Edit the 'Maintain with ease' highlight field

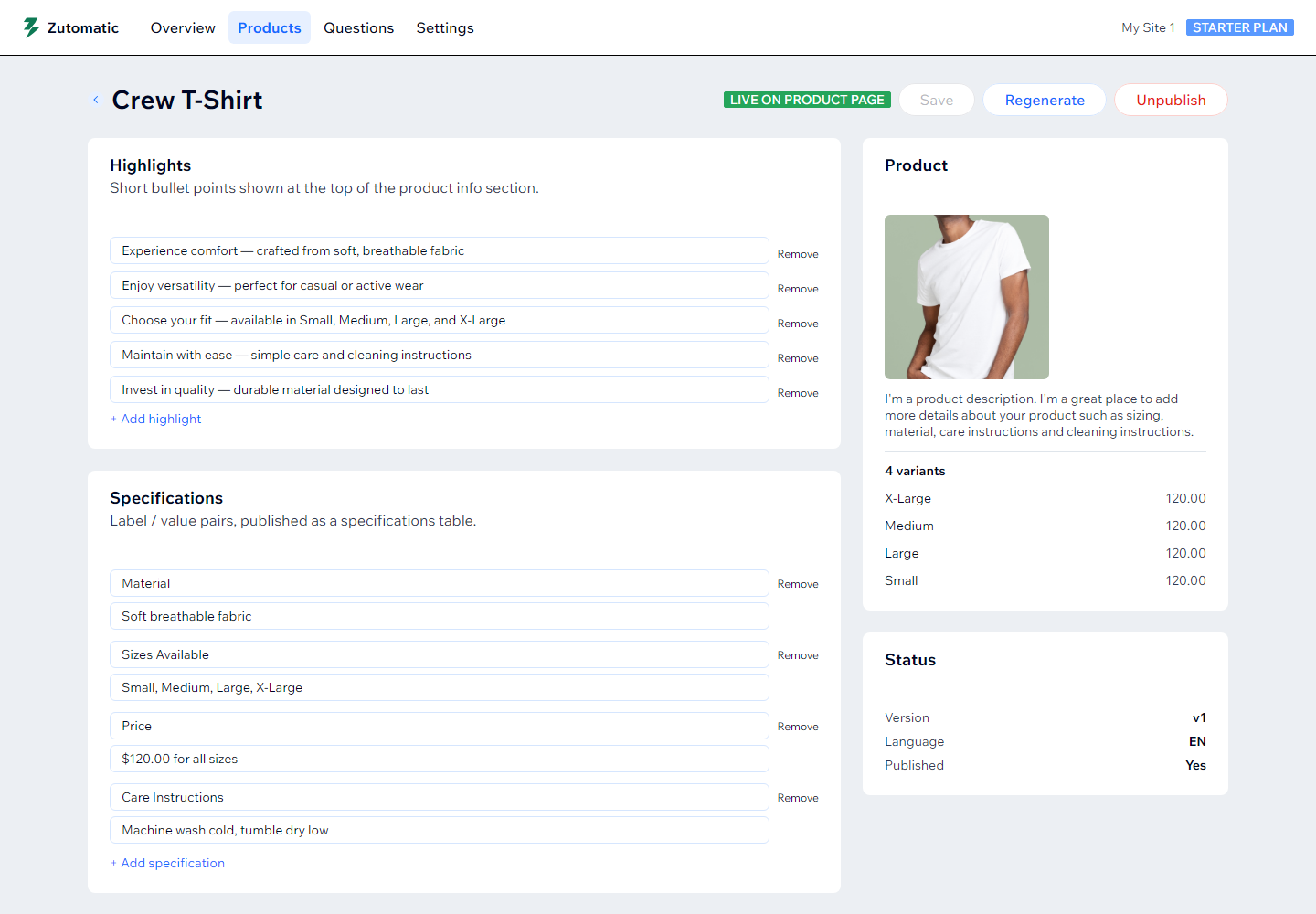(440, 355)
